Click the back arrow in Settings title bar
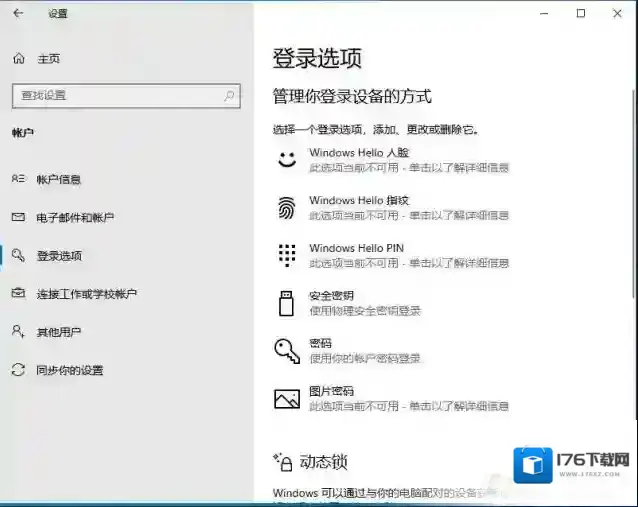 18,13
